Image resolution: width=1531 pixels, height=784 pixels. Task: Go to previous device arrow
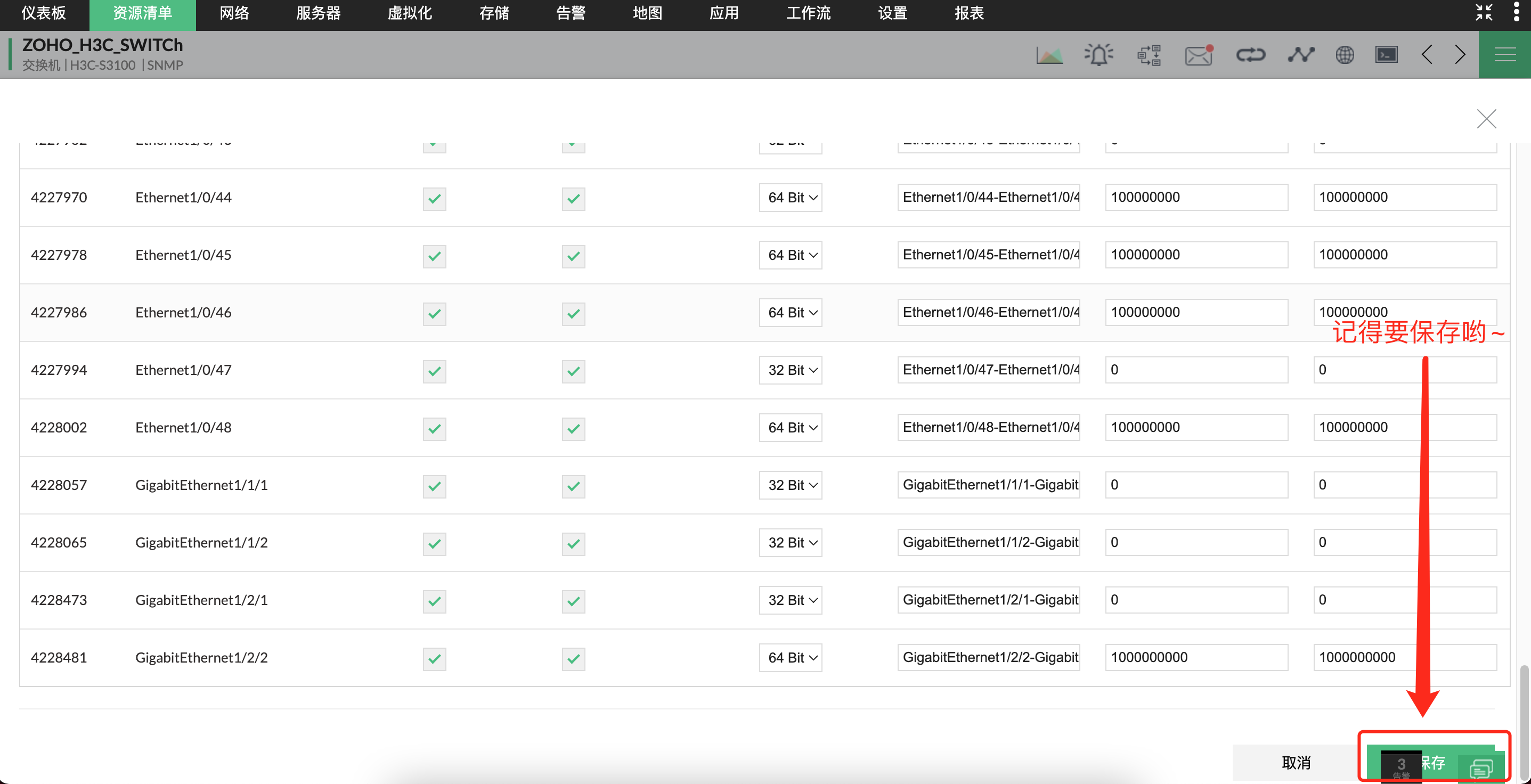pyautogui.click(x=1427, y=55)
